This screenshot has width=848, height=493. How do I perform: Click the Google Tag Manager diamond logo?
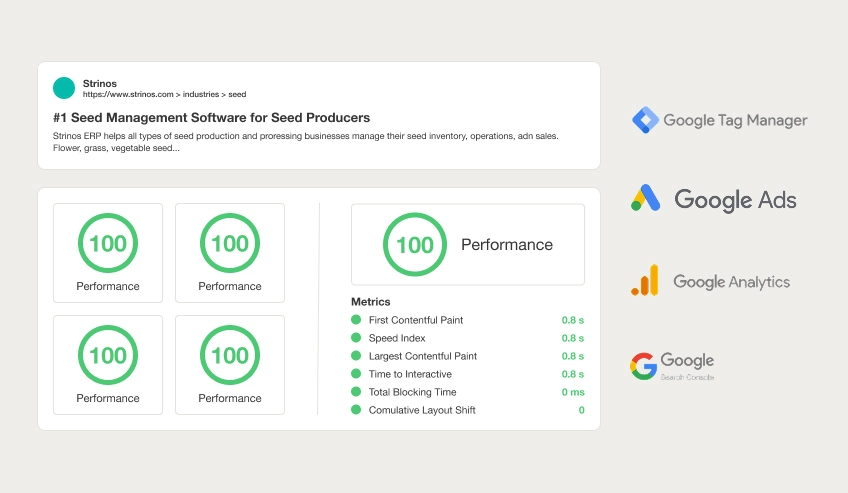(x=645, y=120)
